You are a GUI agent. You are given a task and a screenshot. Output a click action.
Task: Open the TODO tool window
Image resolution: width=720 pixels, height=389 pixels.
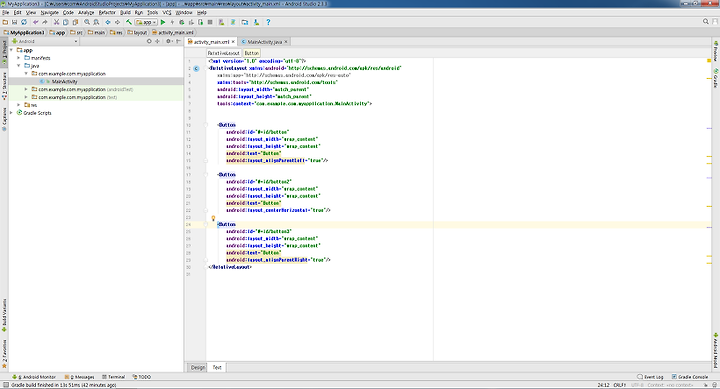tap(141, 377)
